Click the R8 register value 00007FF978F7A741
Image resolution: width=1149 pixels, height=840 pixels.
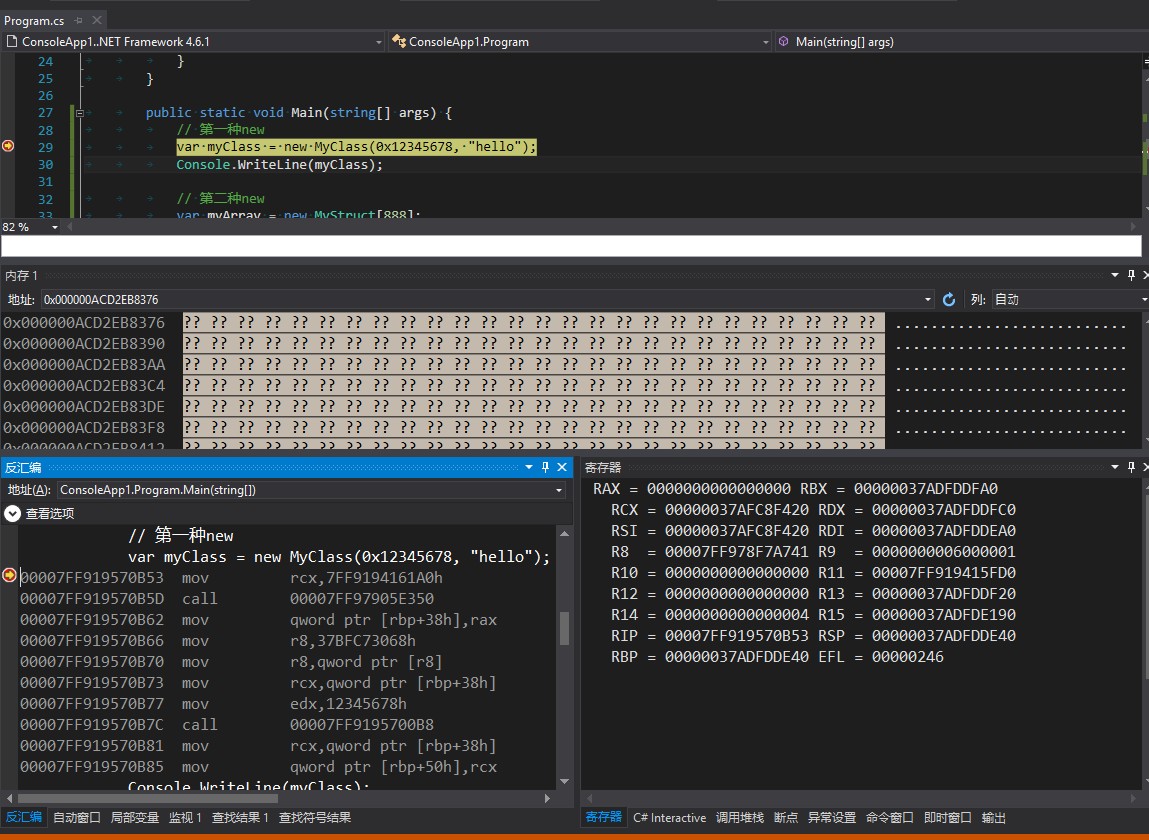pos(736,552)
